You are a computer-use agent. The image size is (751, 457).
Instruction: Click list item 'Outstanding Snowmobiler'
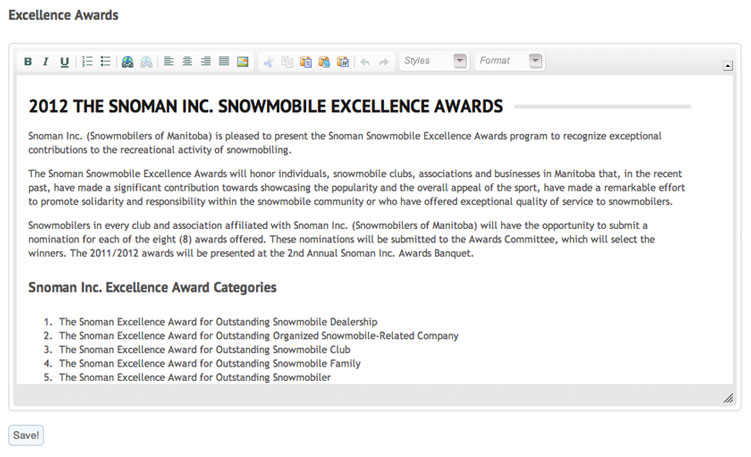click(x=195, y=377)
